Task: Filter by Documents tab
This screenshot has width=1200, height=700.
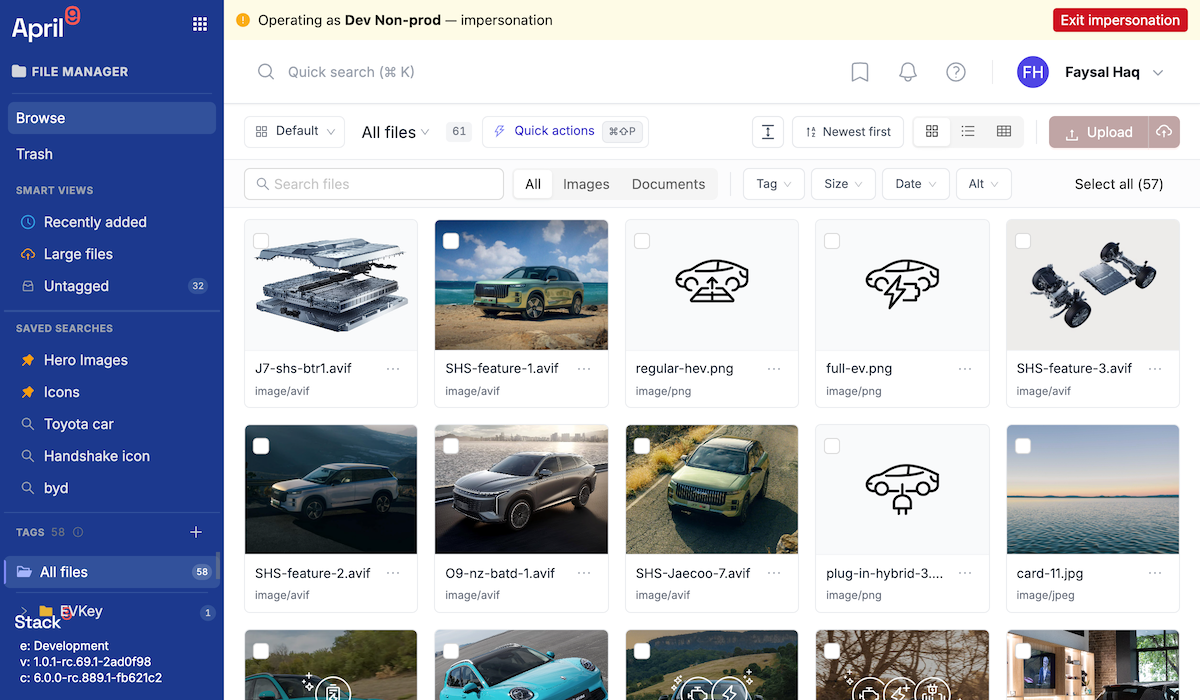Action: 668,184
